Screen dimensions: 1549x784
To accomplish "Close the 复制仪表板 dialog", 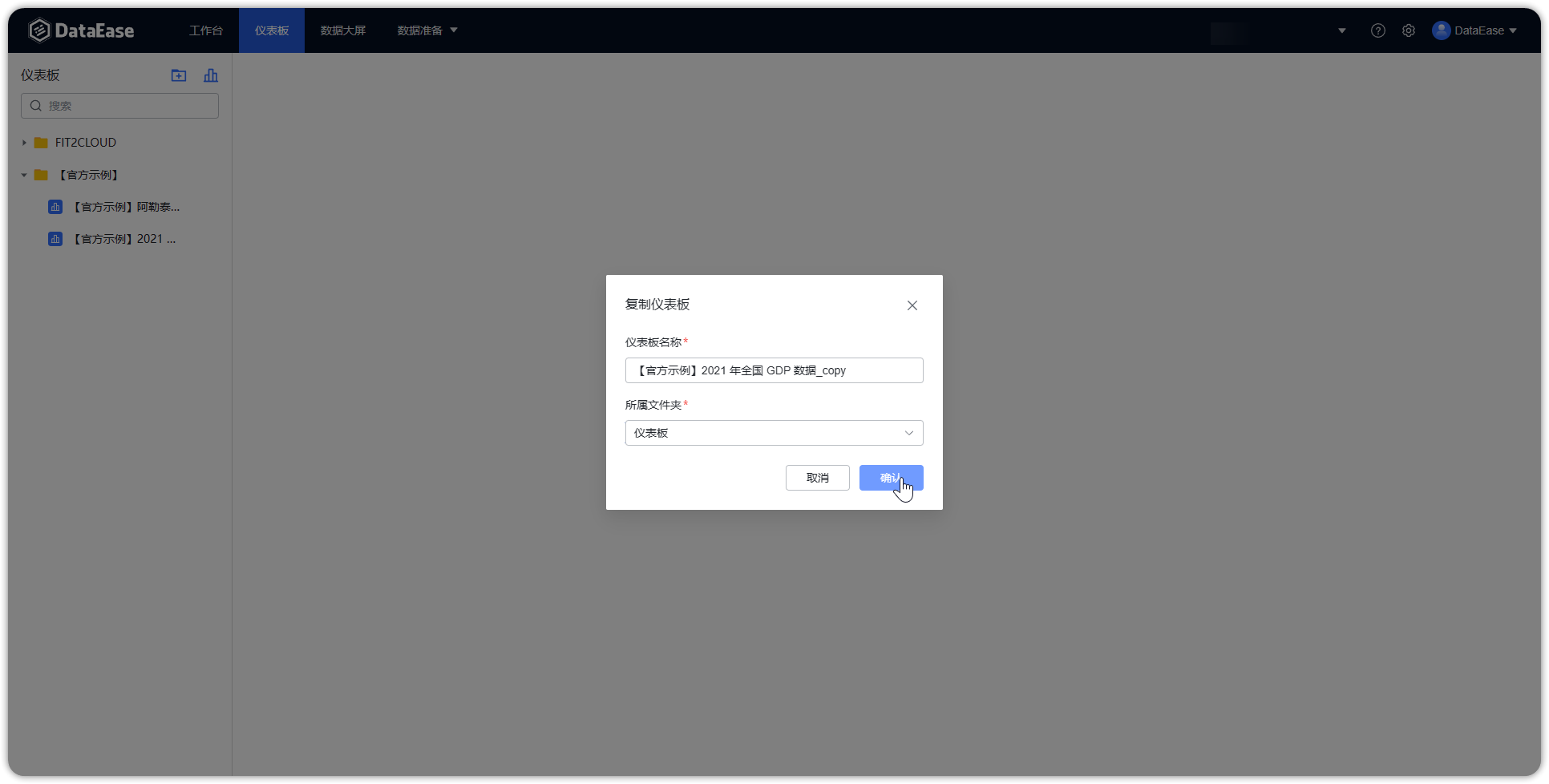I will click(x=912, y=305).
